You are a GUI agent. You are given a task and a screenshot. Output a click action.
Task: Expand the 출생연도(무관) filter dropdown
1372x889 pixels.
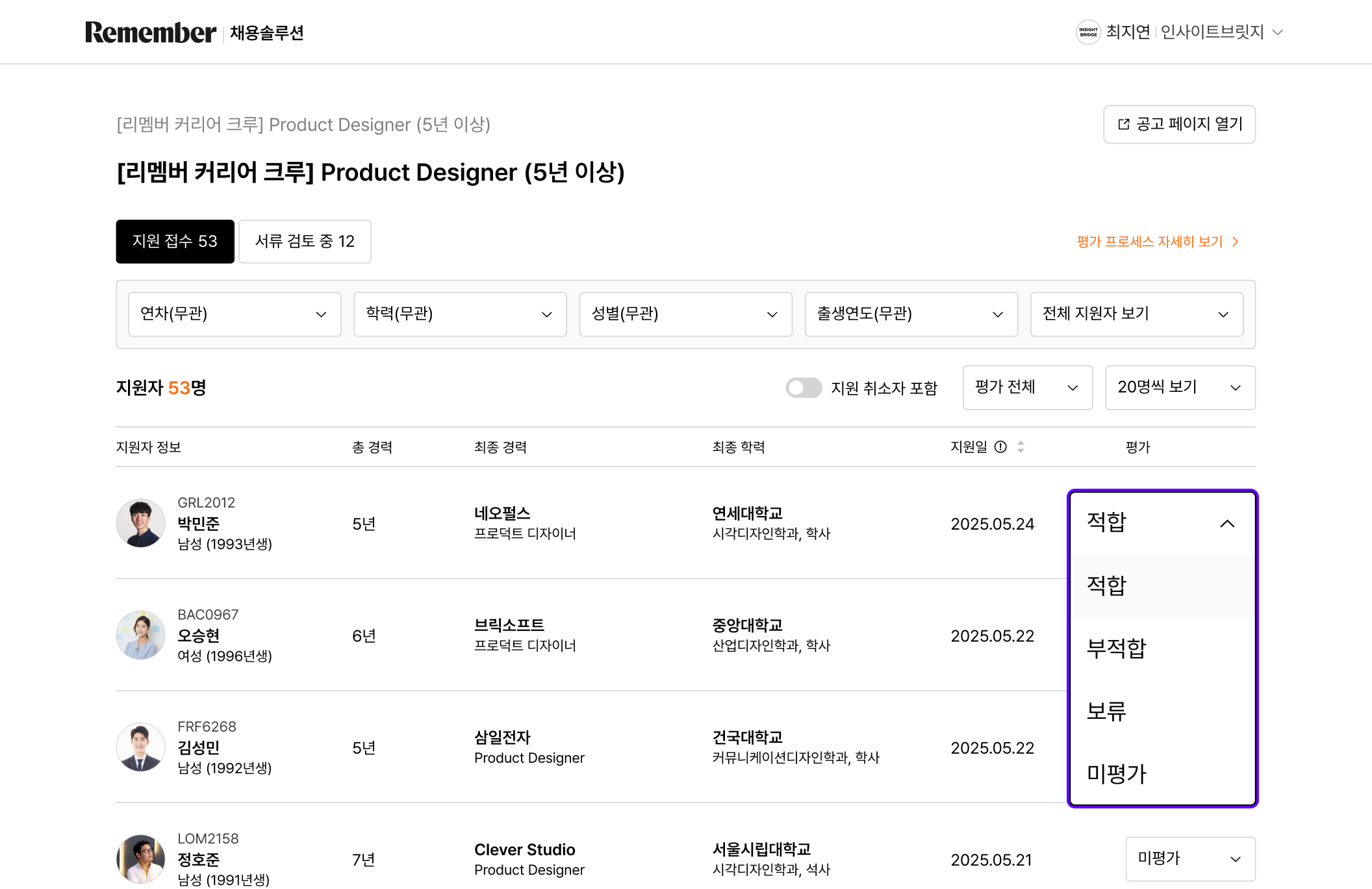[911, 314]
